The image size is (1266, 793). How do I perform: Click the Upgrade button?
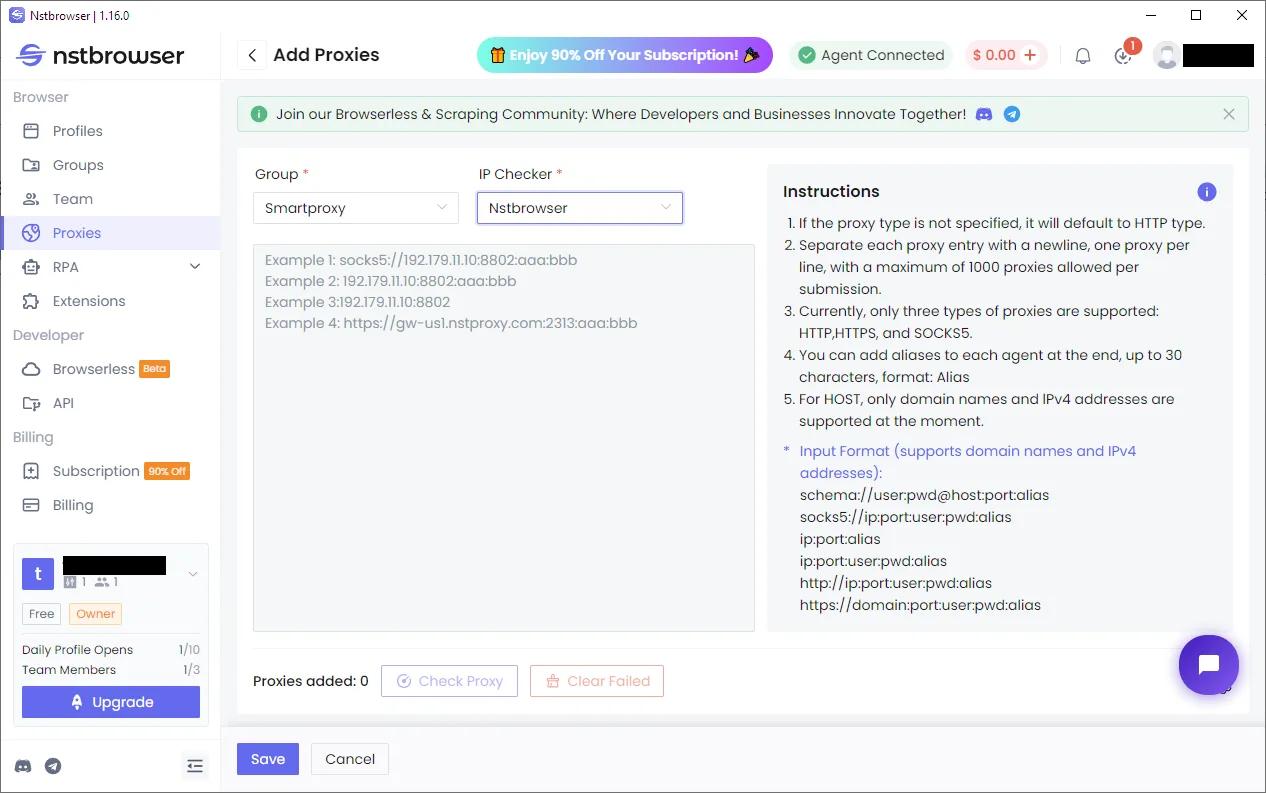pos(111,702)
